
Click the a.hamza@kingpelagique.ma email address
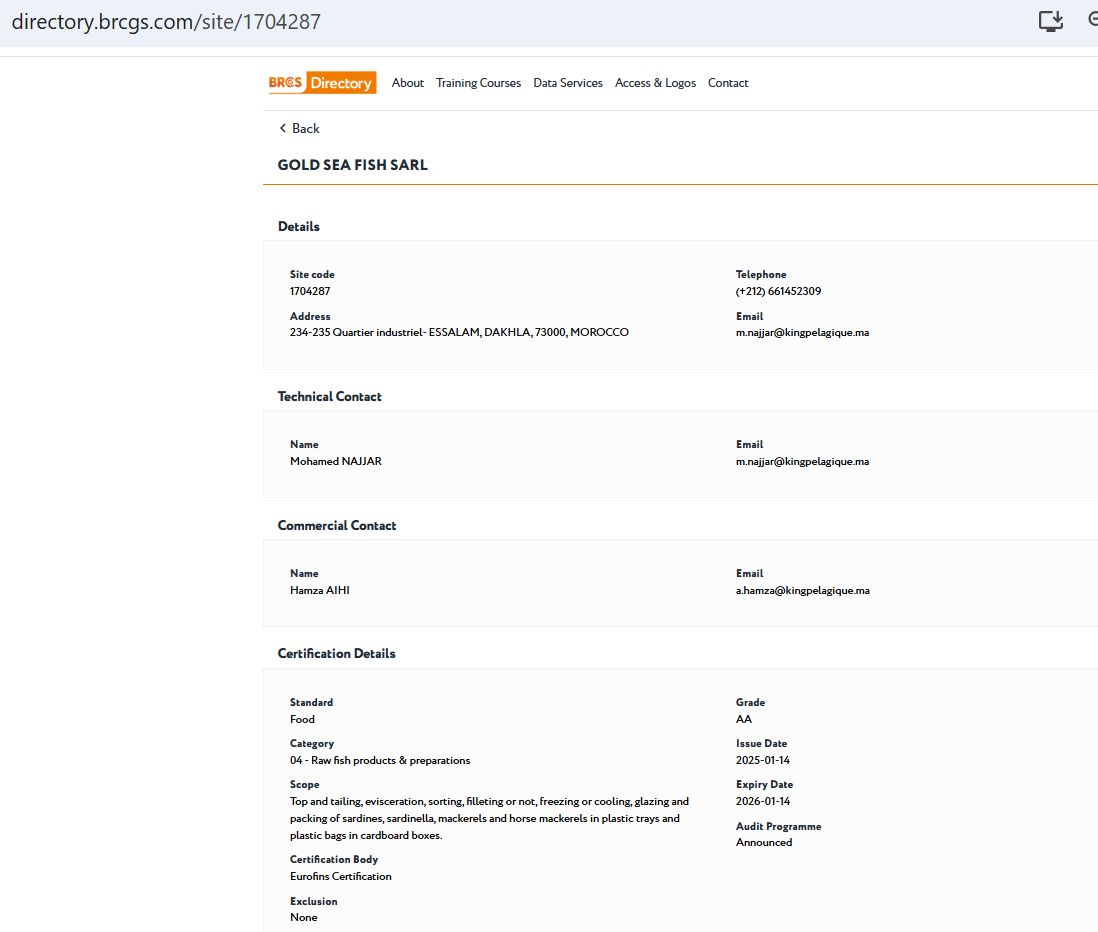[802, 590]
